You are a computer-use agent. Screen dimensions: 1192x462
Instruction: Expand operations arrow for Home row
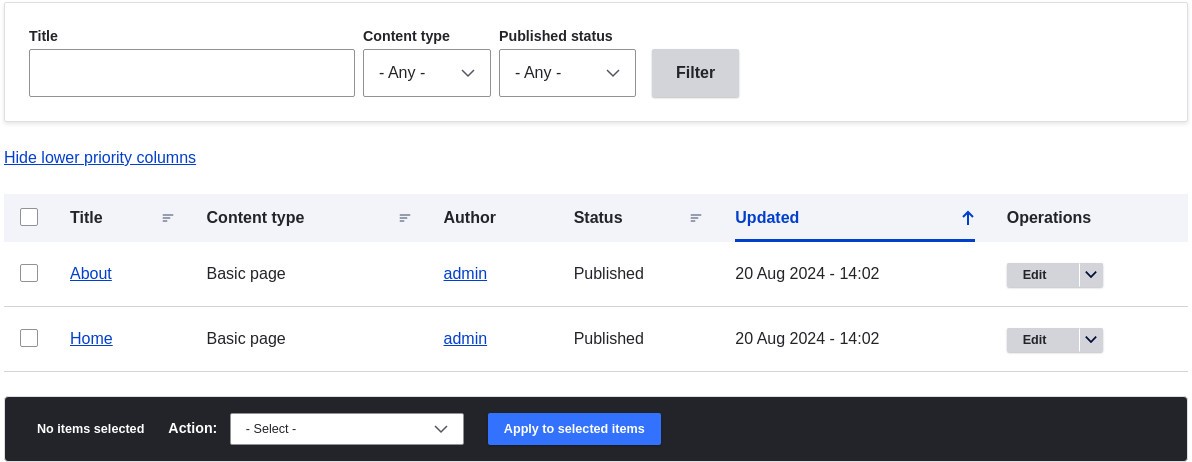point(1091,340)
